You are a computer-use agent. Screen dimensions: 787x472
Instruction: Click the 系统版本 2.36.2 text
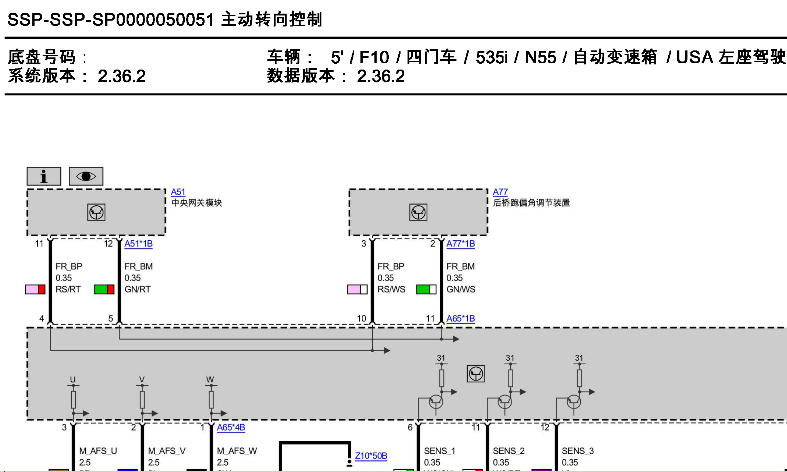[x=76, y=76]
